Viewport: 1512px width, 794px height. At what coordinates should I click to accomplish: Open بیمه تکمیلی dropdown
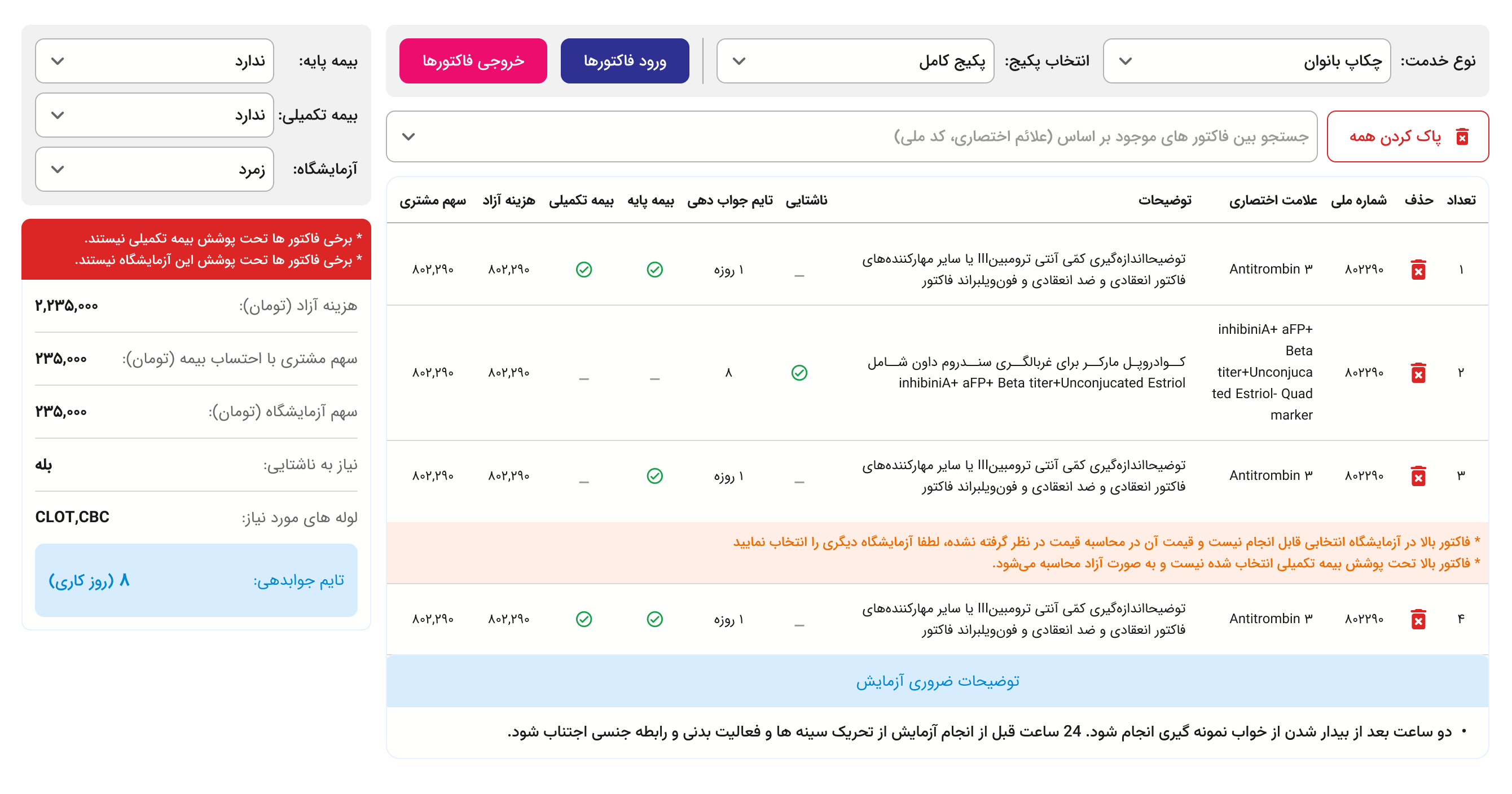(x=155, y=115)
